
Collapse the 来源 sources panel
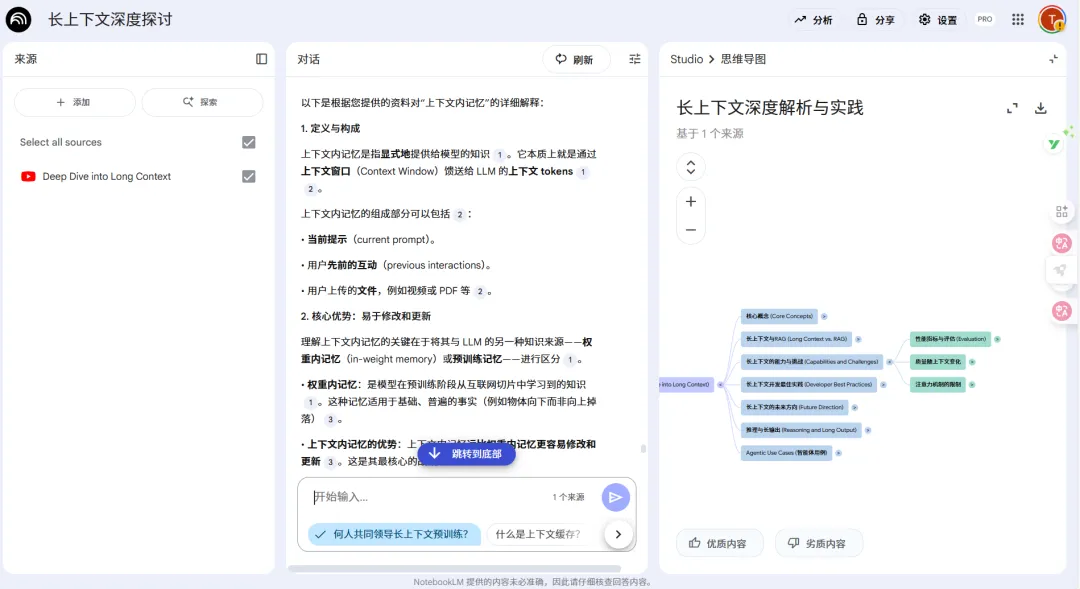261,59
